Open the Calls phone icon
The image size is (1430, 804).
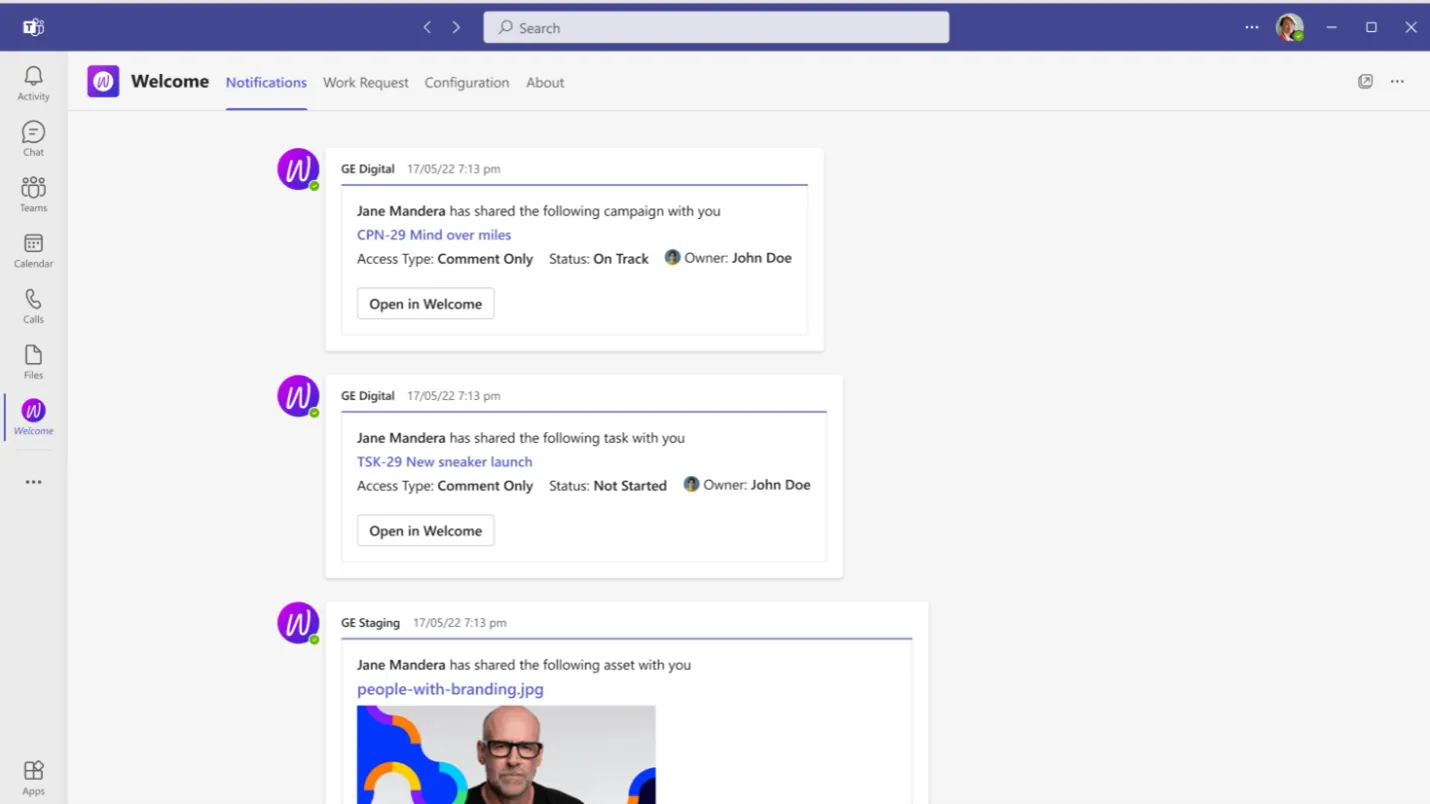coord(33,306)
